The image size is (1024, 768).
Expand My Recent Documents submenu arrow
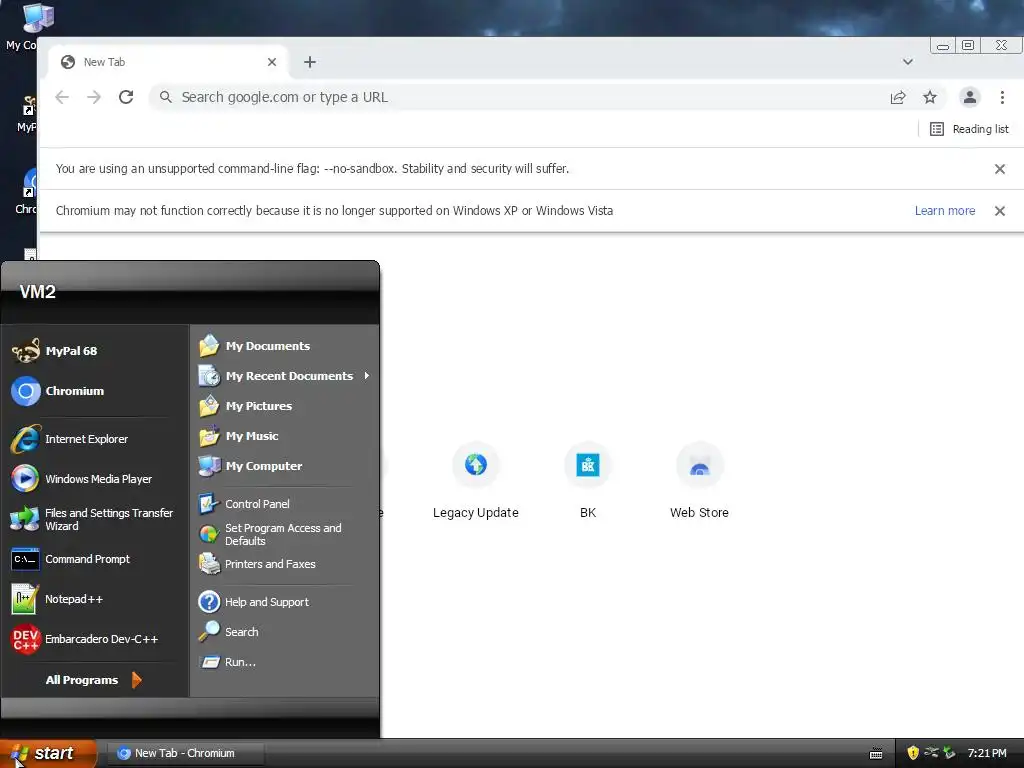[x=367, y=376]
